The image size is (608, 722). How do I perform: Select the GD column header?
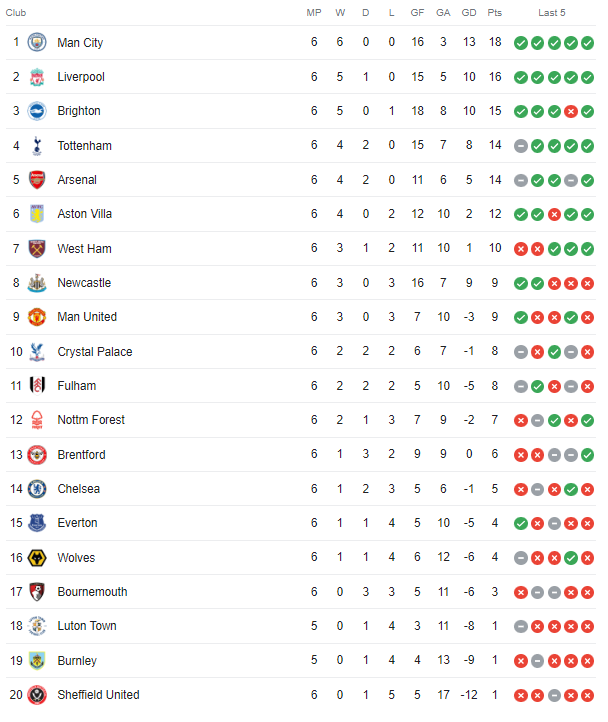[469, 13]
